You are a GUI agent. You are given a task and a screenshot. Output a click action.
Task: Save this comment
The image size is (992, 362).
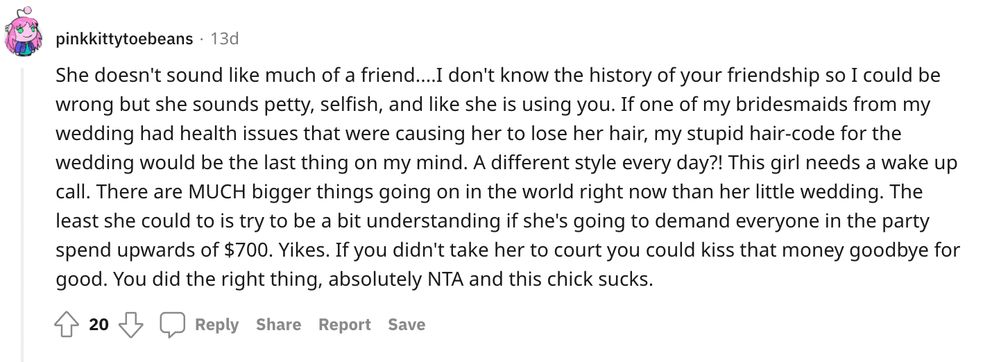tap(407, 325)
